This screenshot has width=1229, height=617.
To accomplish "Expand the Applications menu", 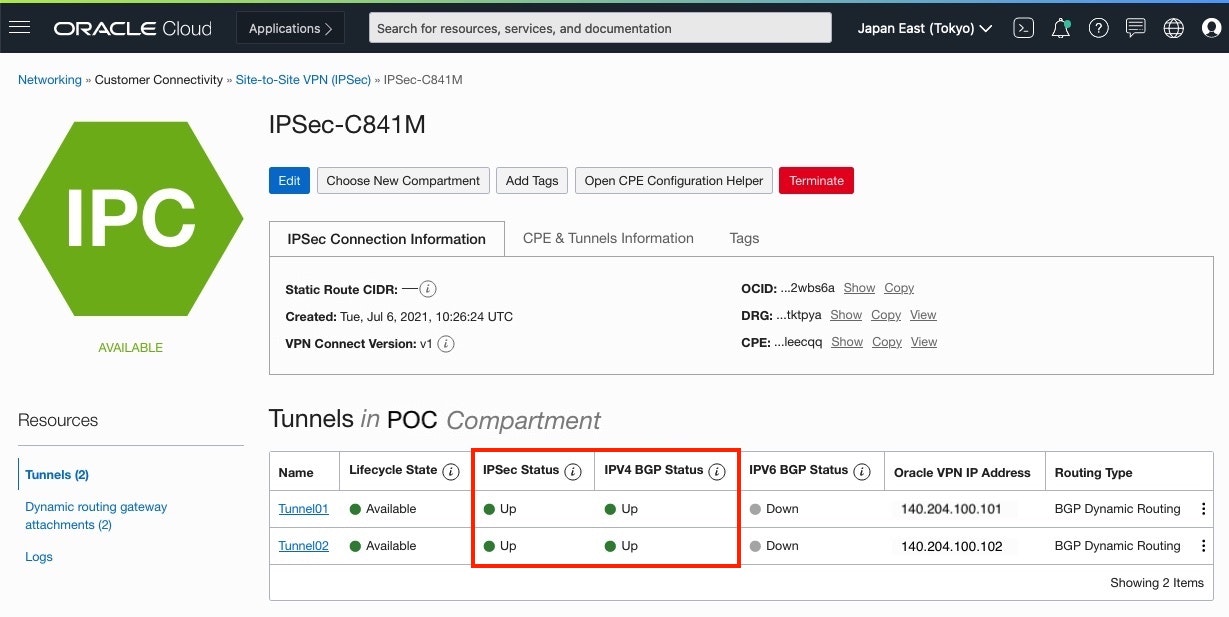I will pyautogui.click(x=290, y=28).
